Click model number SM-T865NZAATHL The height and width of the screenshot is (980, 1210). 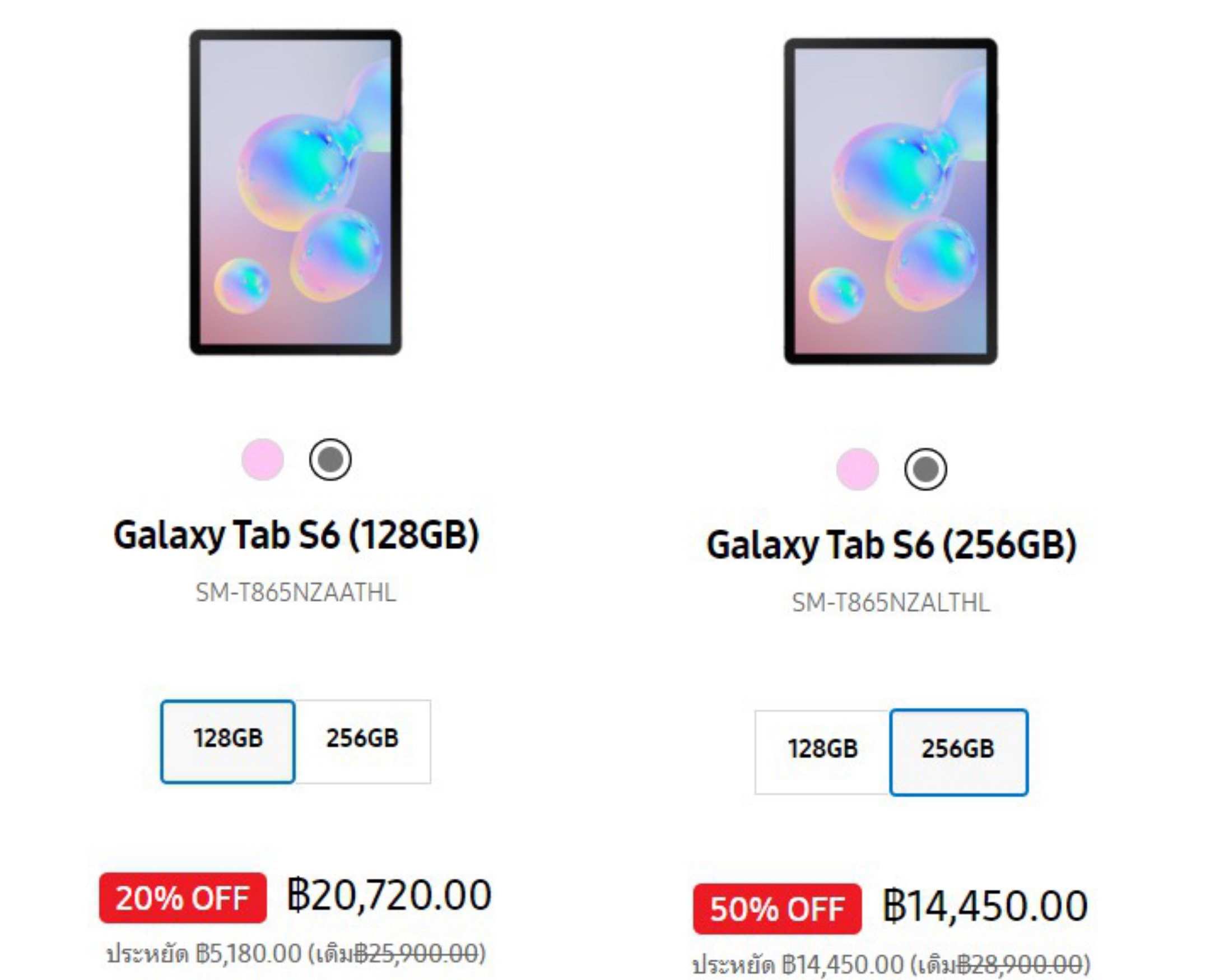click(296, 593)
